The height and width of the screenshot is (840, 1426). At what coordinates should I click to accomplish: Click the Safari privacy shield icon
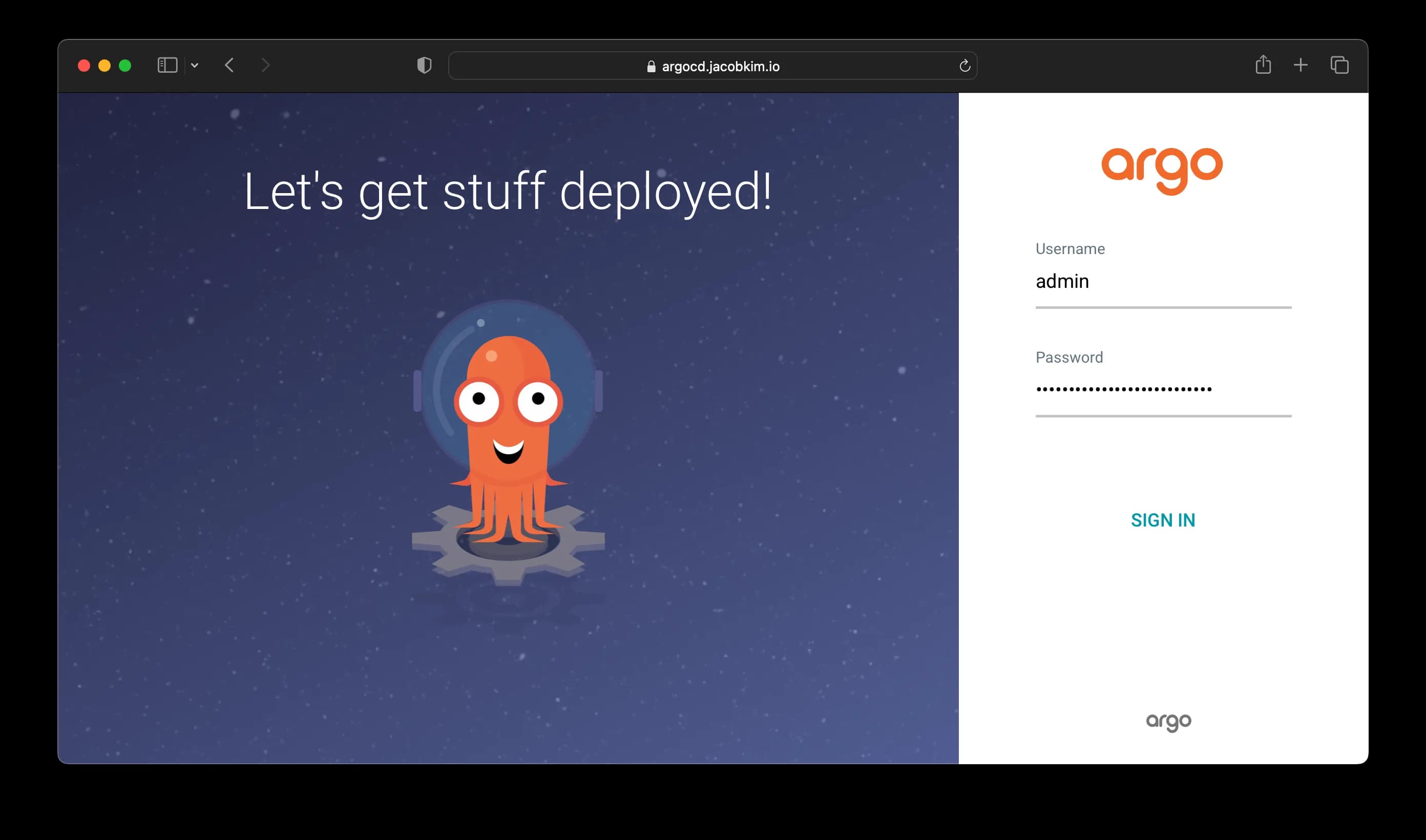[423, 65]
